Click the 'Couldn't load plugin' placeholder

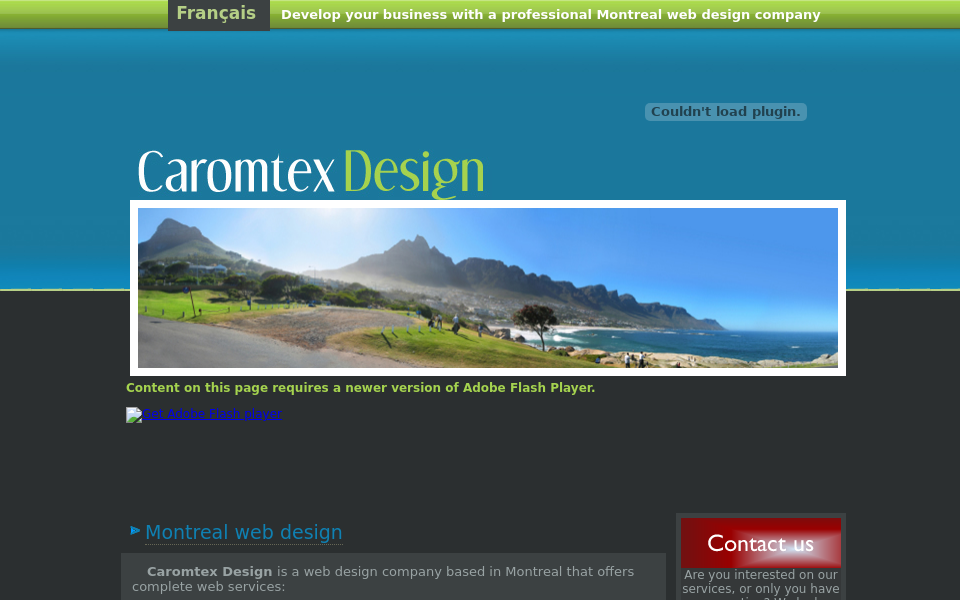pos(726,111)
